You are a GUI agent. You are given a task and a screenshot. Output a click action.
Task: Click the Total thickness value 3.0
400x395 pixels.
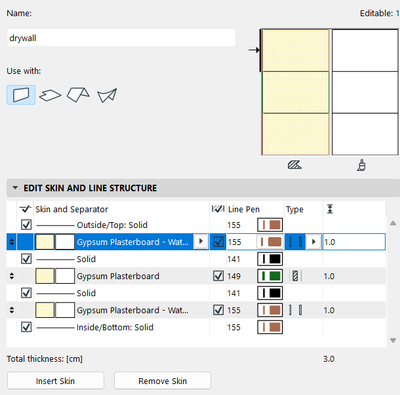[x=329, y=359]
